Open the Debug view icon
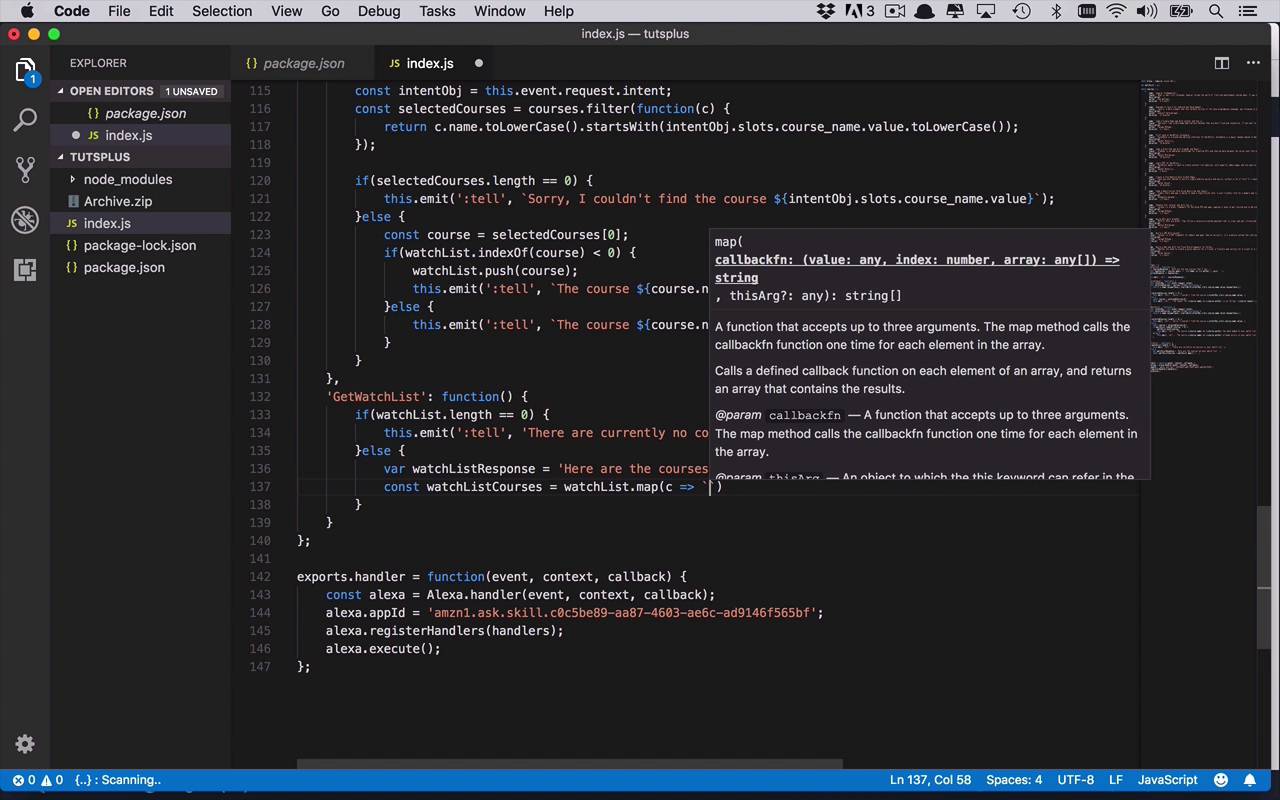Screen dimensions: 1280x800 pyautogui.click(x=25, y=220)
